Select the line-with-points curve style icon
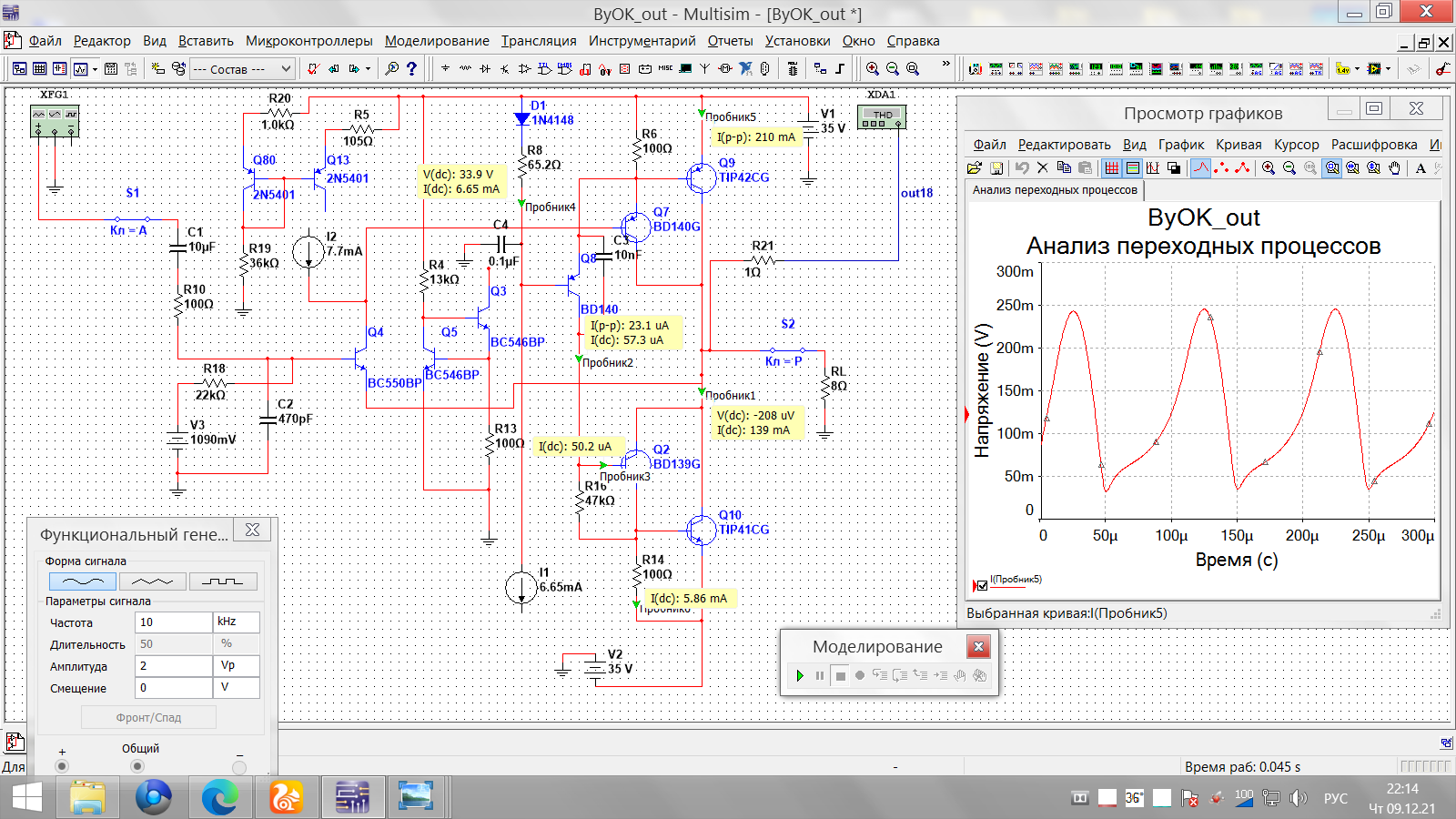 coord(1242,167)
